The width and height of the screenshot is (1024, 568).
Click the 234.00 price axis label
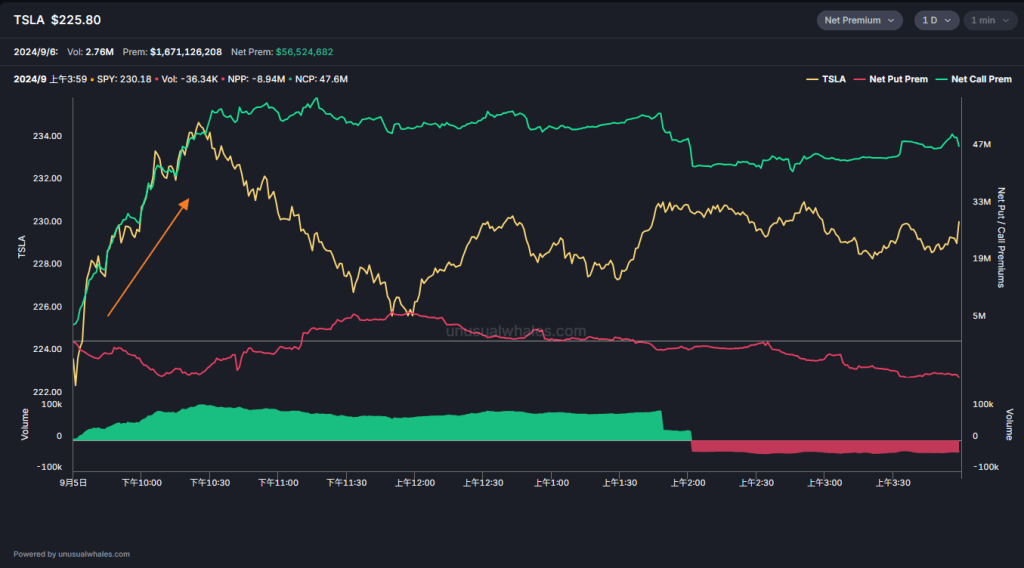(49, 136)
